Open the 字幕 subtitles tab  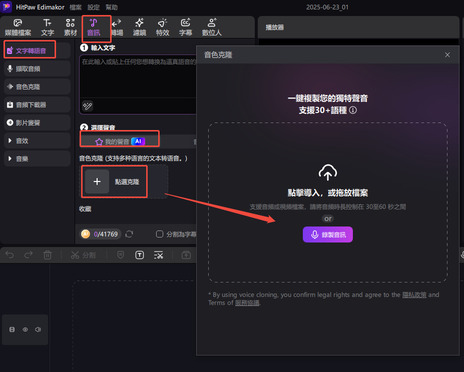coord(185,28)
